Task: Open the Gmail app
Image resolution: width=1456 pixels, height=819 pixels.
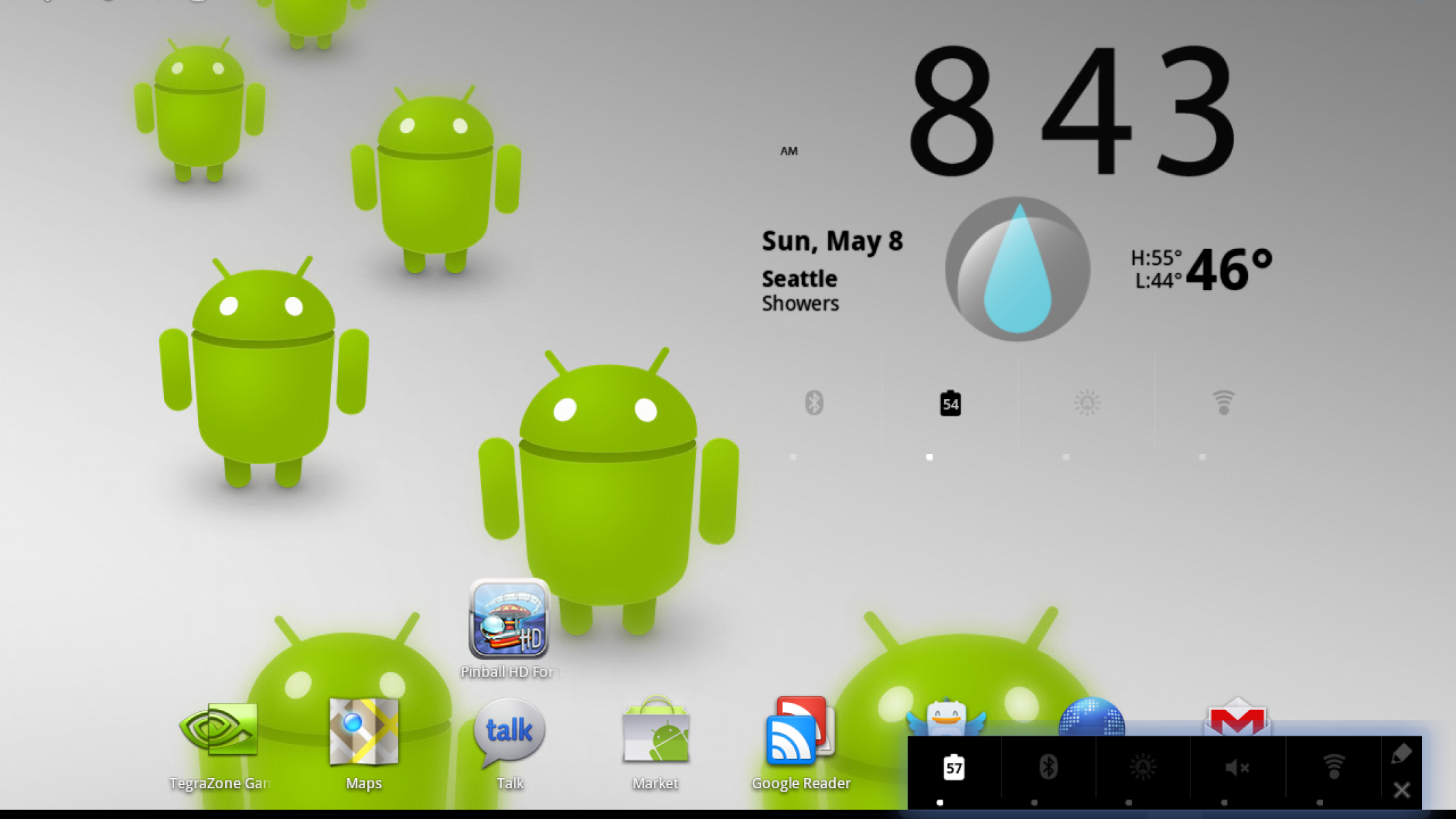Action: point(1237,717)
